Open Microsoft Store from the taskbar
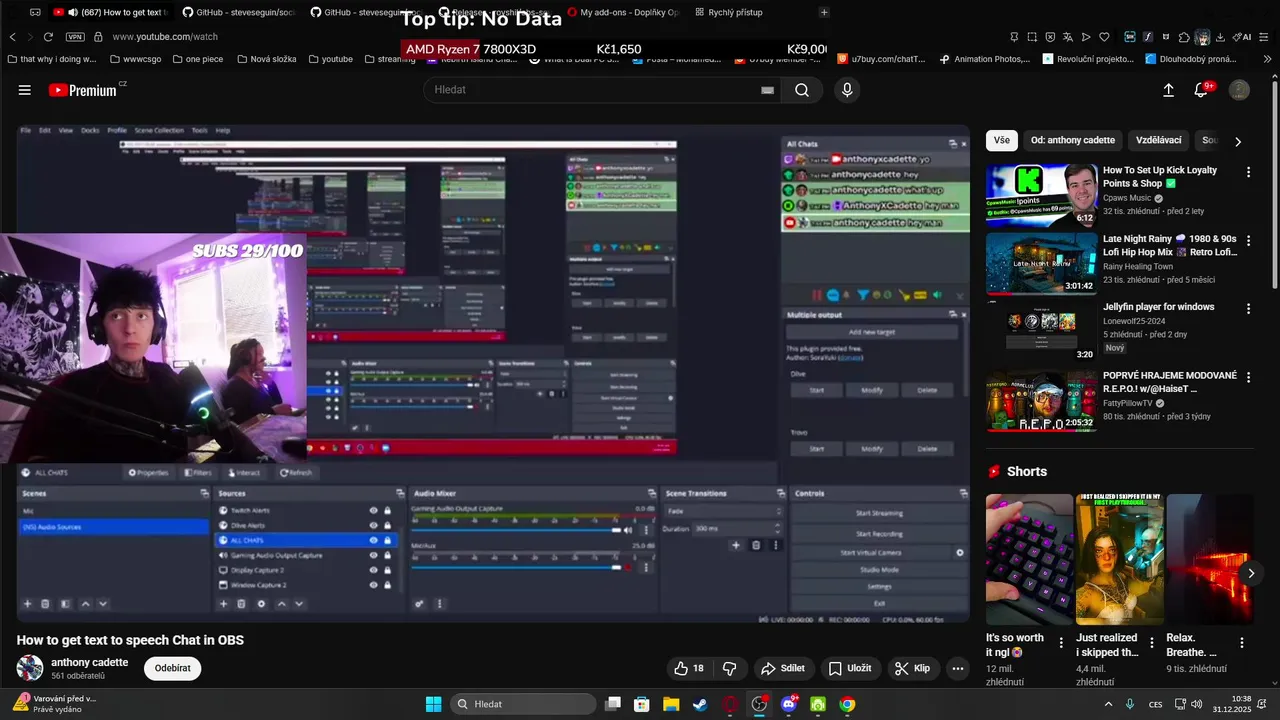 click(x=642, y=704)
